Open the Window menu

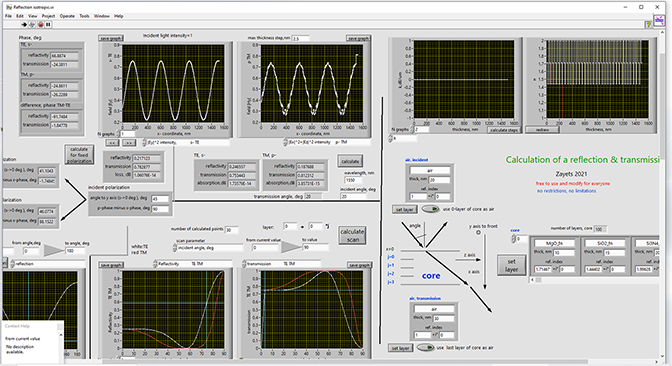pyautogui.click(x=102, y=16)
